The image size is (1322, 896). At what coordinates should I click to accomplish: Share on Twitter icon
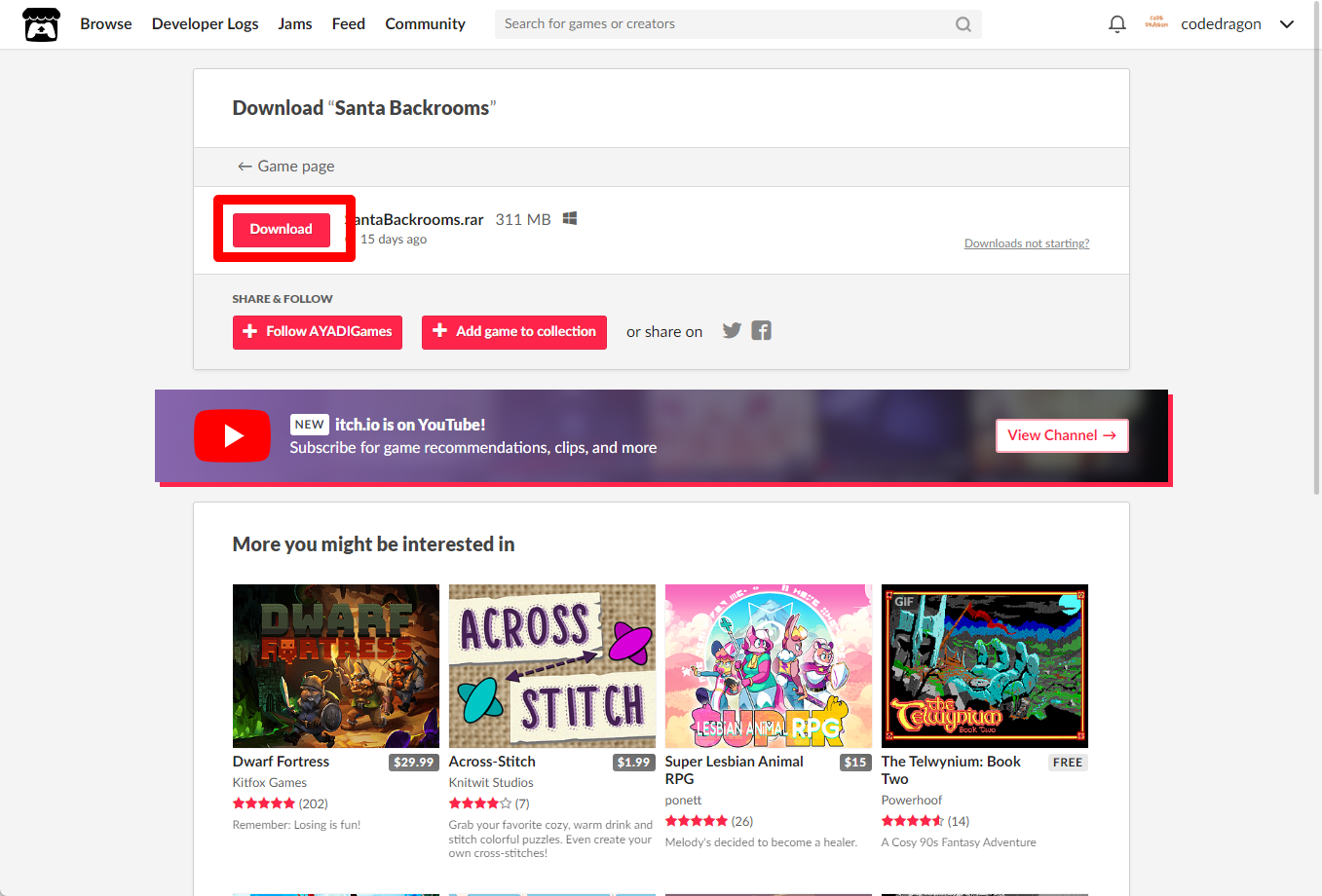[x=732, y=330]
